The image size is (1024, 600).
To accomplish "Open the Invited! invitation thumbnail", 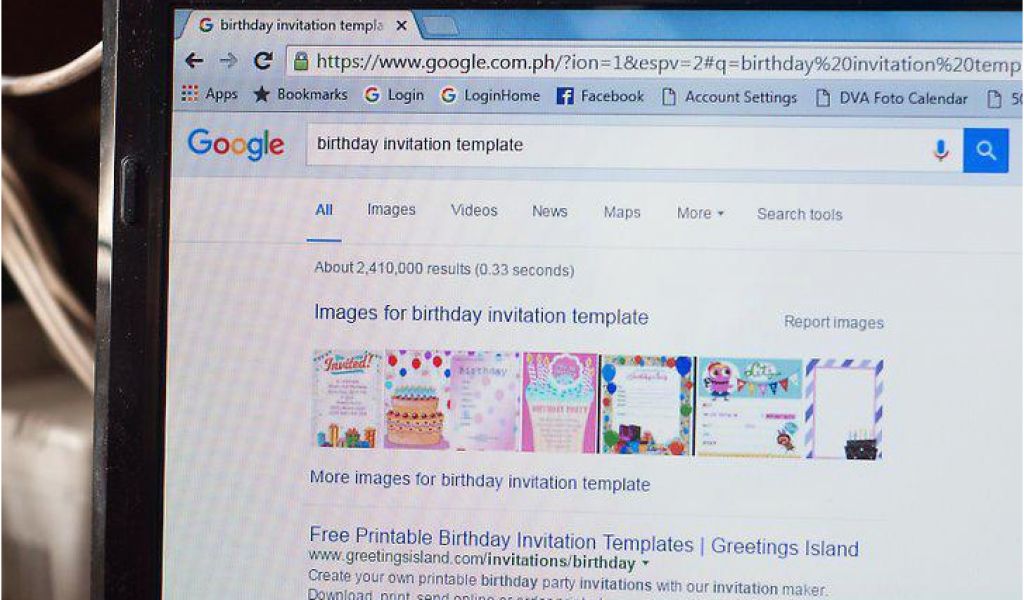I will tap(347, 399).
